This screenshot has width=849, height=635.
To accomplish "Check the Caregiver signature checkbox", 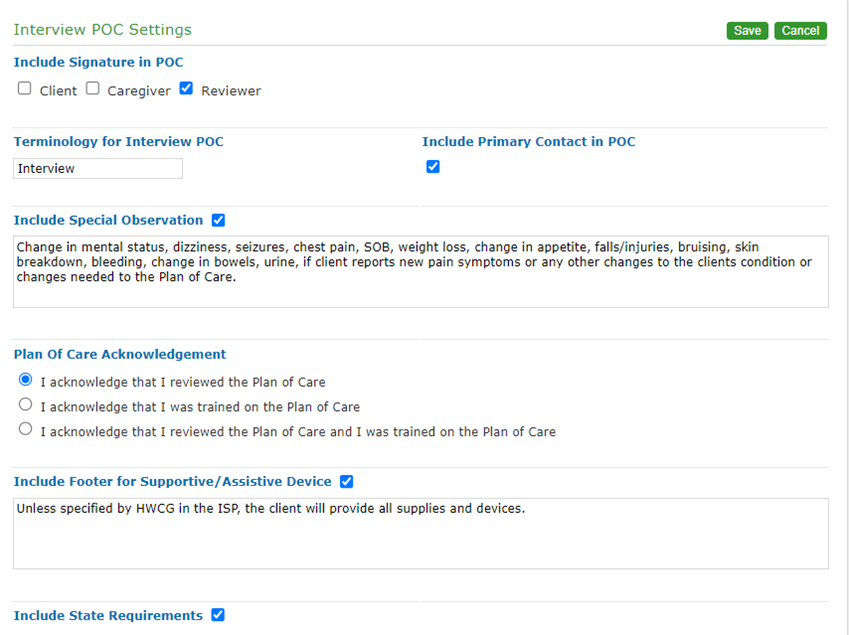I will [x=93, y=89].
